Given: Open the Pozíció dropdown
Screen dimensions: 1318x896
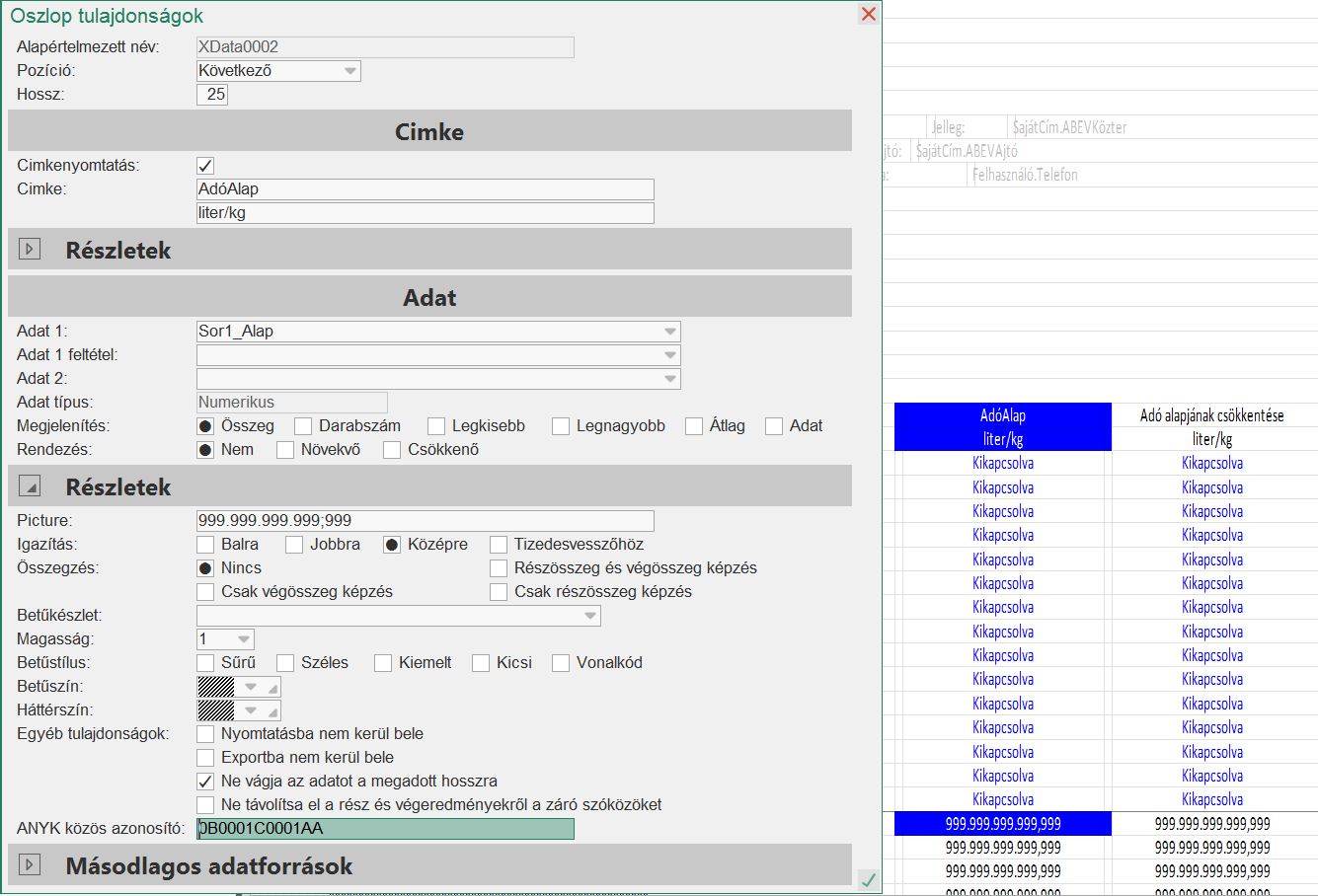Looking at the screenshot, I should pyautogui.click(x=349, y=71).
